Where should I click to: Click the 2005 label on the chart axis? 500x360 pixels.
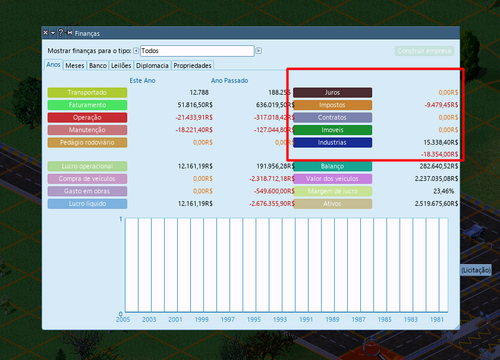point(123,319)
